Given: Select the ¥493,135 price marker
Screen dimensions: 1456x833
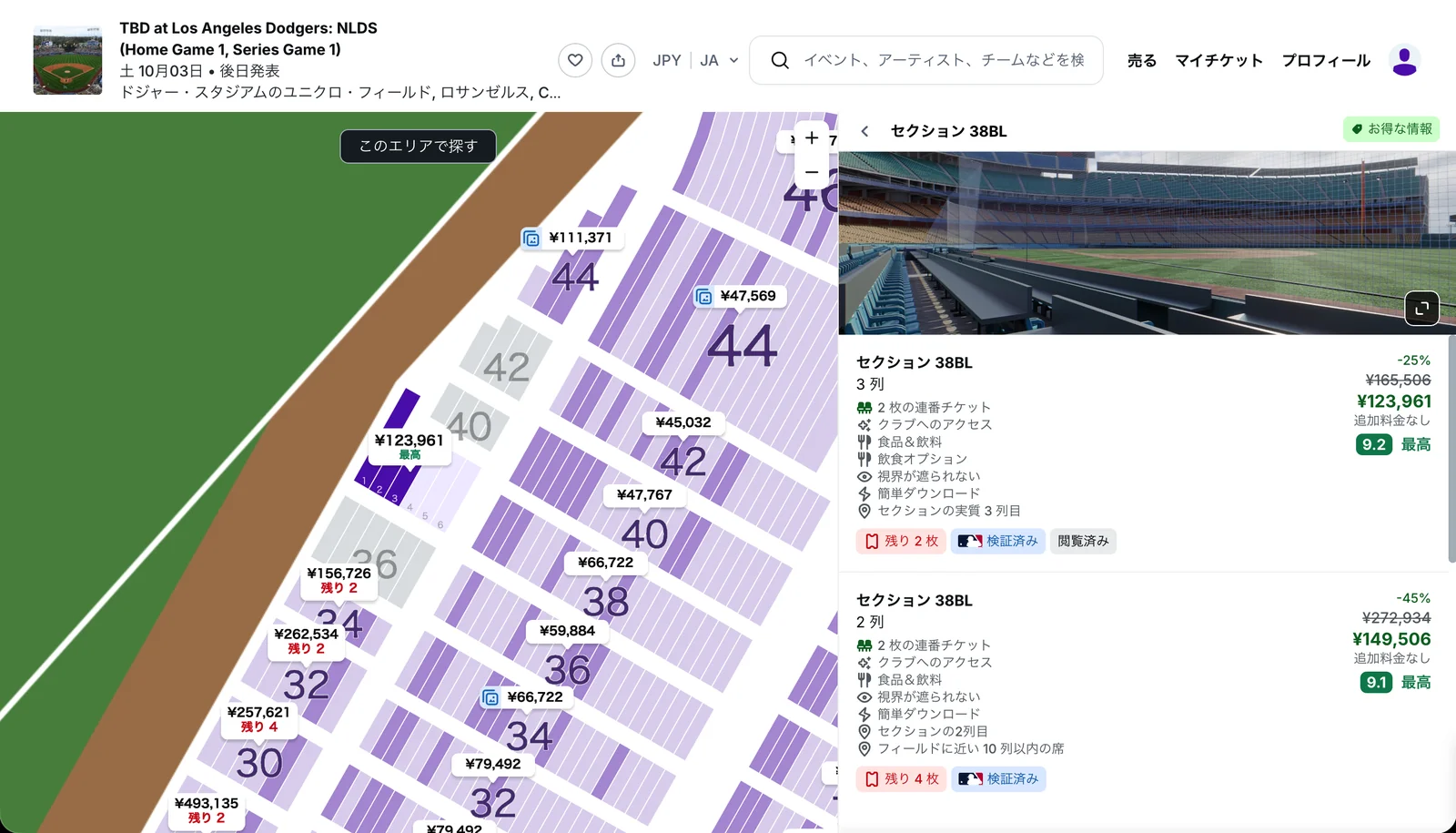Looking at the screenshot, I should point(207,810).
